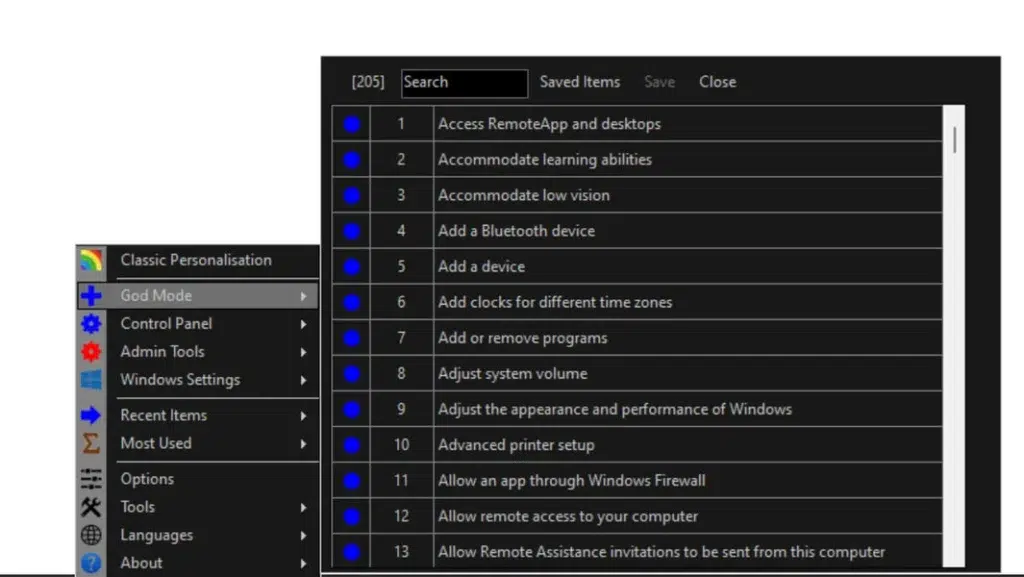The width and height of the screenshot is (1024, 577).
Task: Expand the Recent Items submenu arrow
Action: (304, 415)
